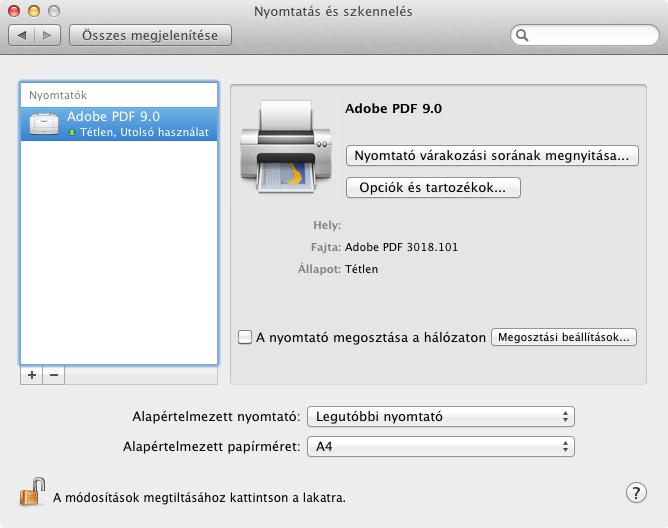Click the back navigation arrow
This screenshot has height=528, width=668.
tap(21, 35)
